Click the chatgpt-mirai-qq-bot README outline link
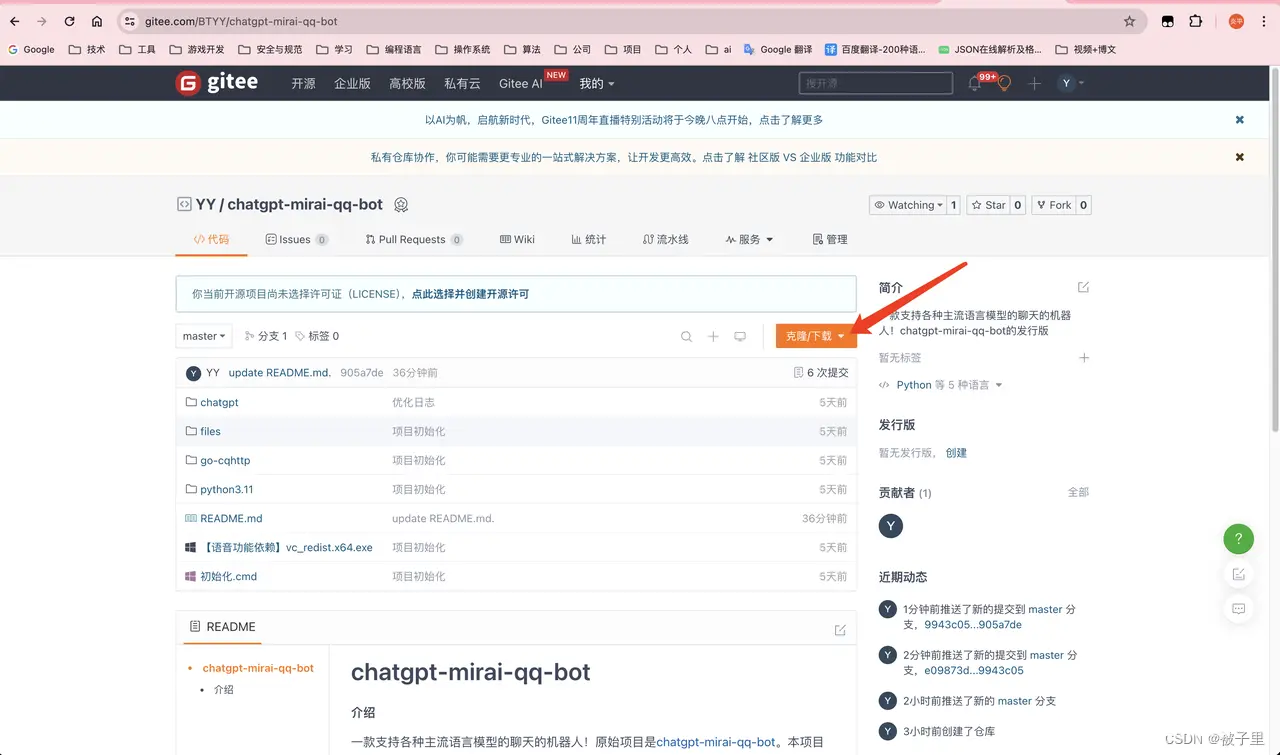Screen dimensions: 1280x755 click(x=258, y=668)
